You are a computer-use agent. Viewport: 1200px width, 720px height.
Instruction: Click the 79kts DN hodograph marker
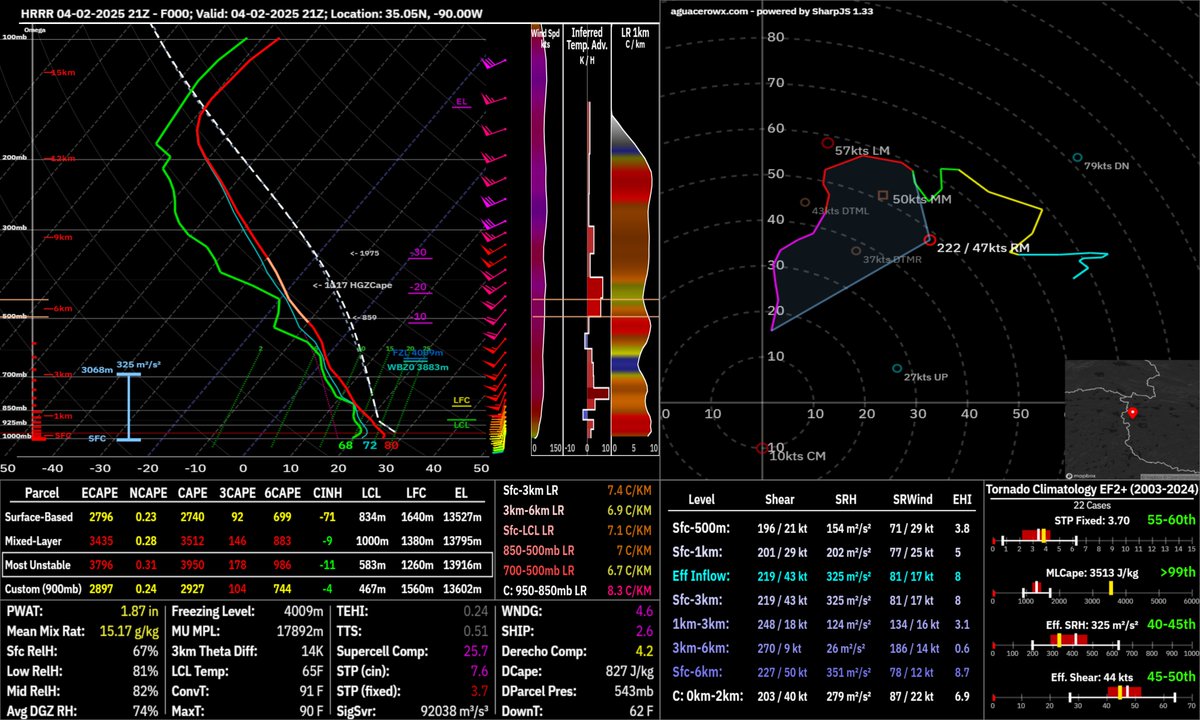1077,158
